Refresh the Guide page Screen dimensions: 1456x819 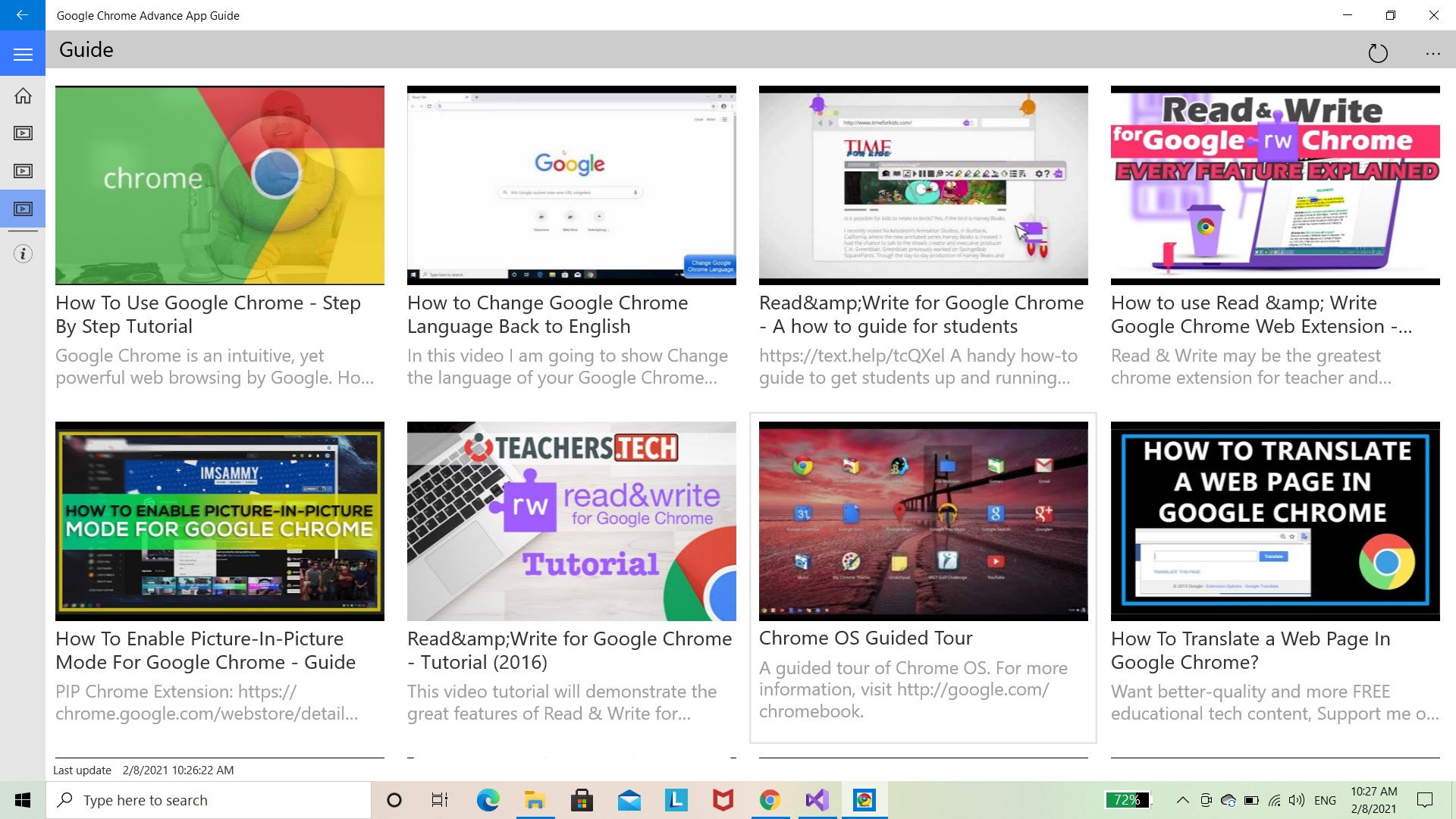click(1377, 53)
